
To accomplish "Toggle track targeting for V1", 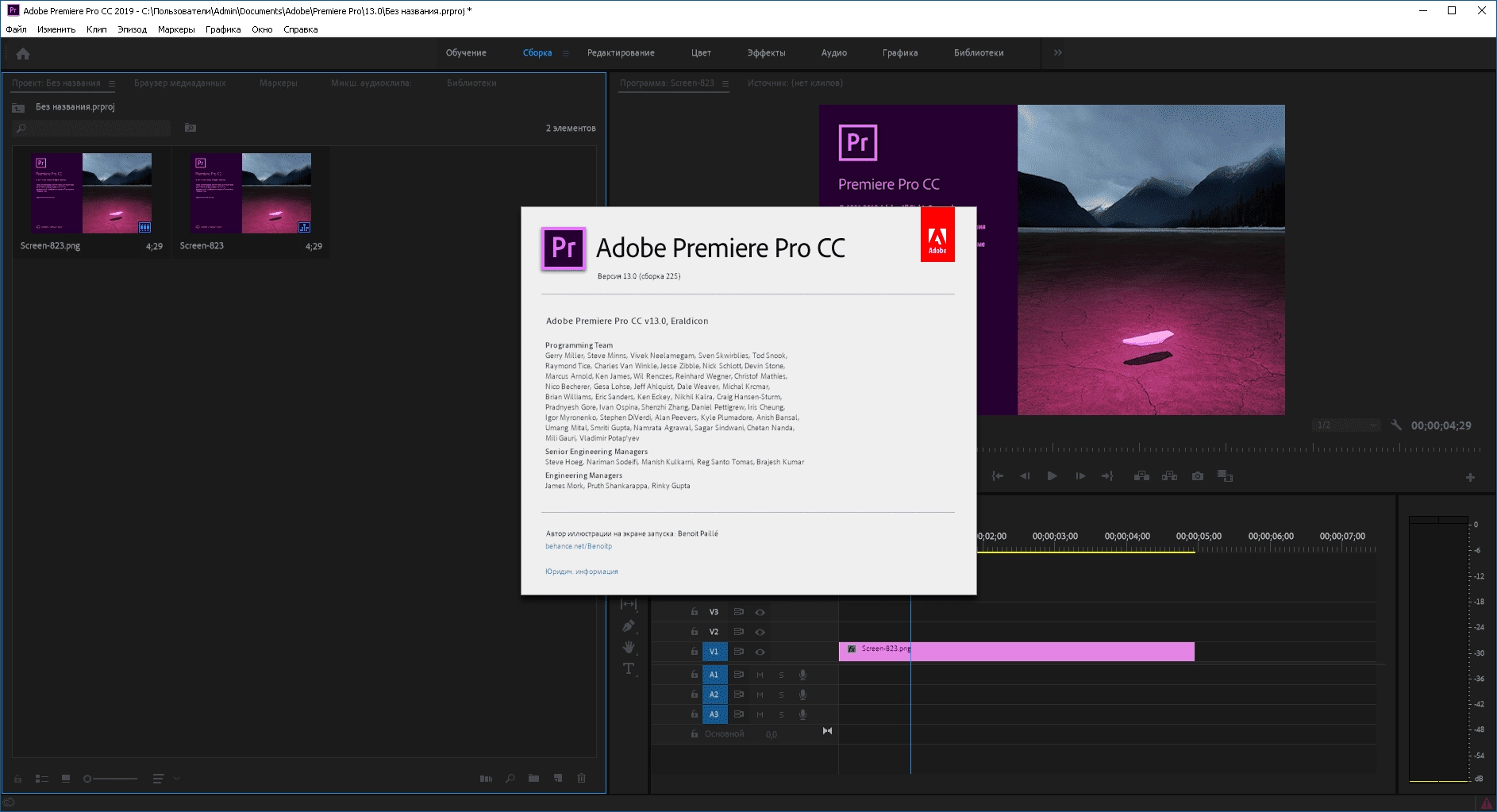I will click(714, 652).
